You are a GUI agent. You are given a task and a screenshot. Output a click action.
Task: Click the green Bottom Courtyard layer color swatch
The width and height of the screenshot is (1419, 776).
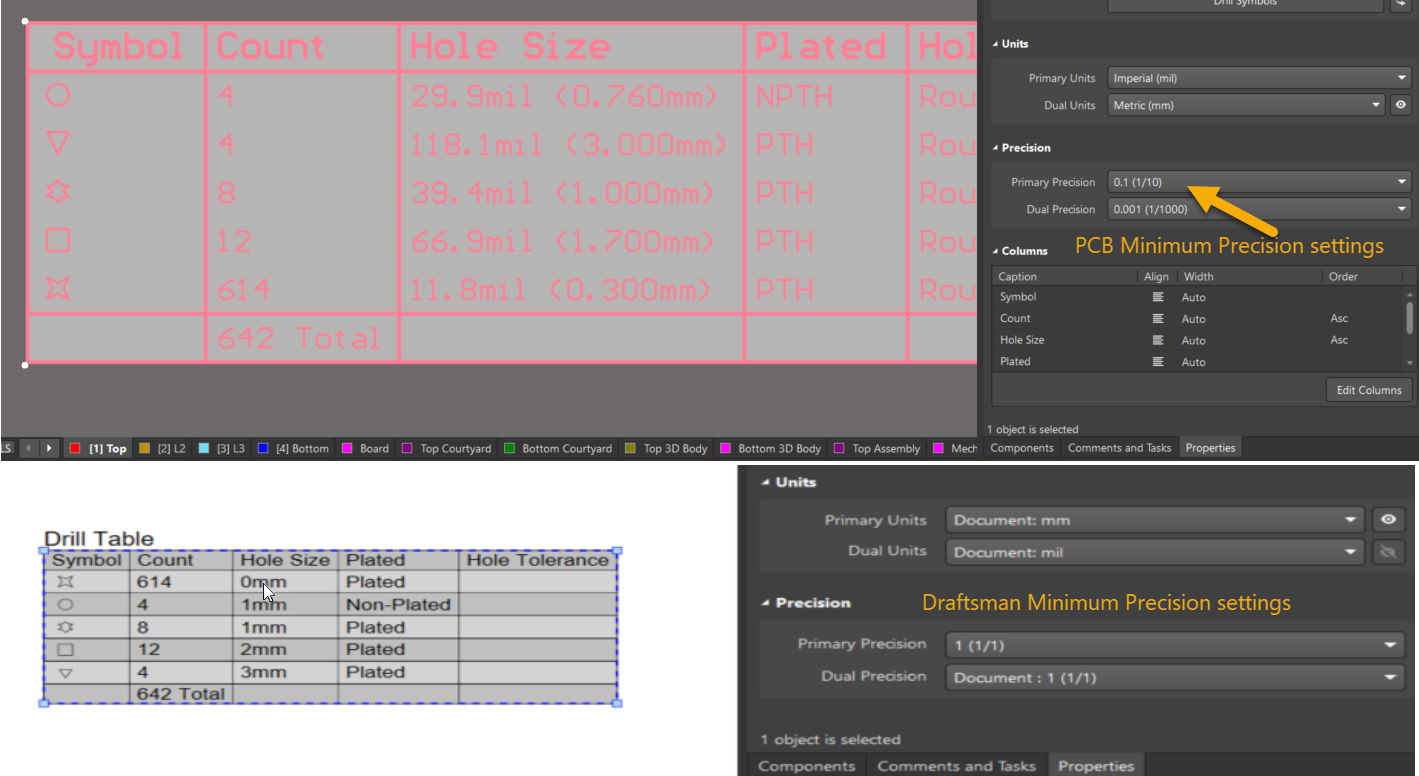(x=510, y=449)
